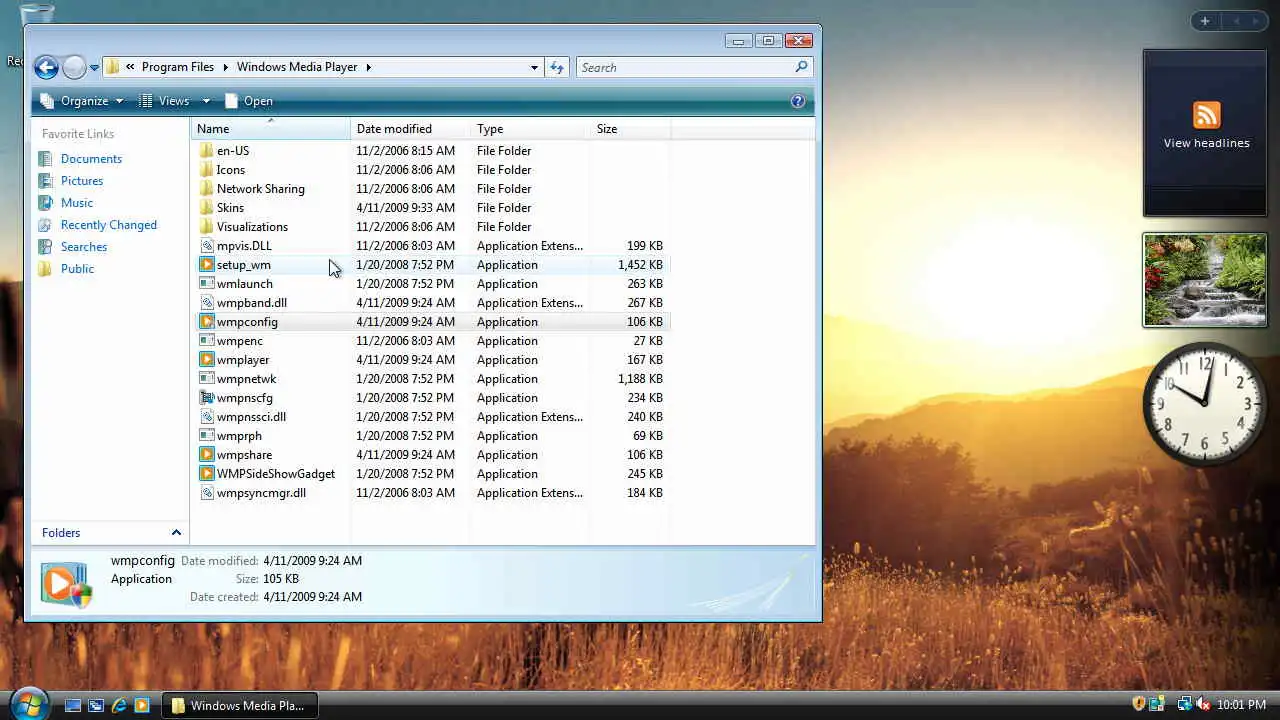Sort by Size column header
This screenshot has height=720, width=1280.
630,129
